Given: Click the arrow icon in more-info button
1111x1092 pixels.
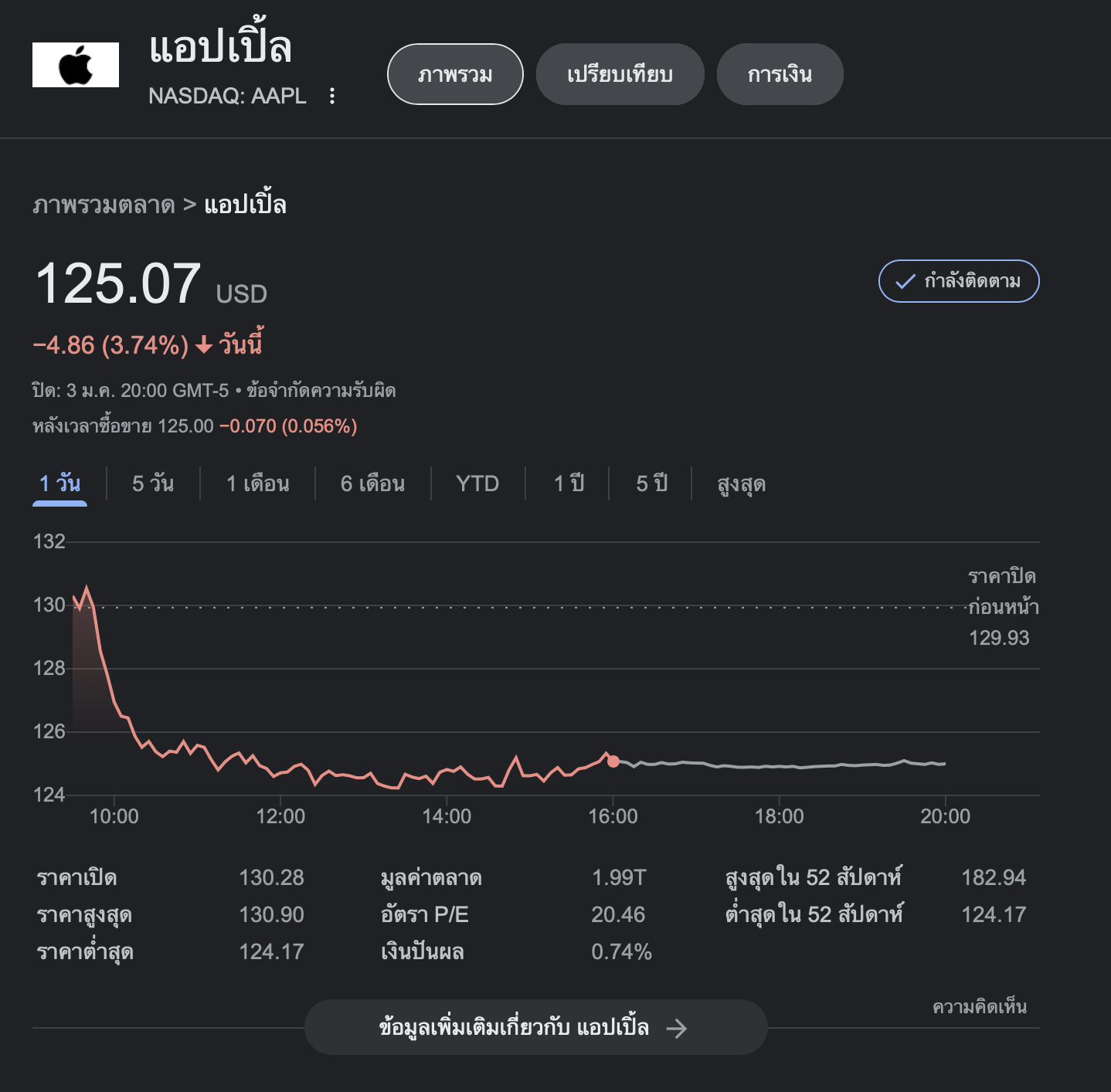Looking at the screenshot, I should point(677,1028).
